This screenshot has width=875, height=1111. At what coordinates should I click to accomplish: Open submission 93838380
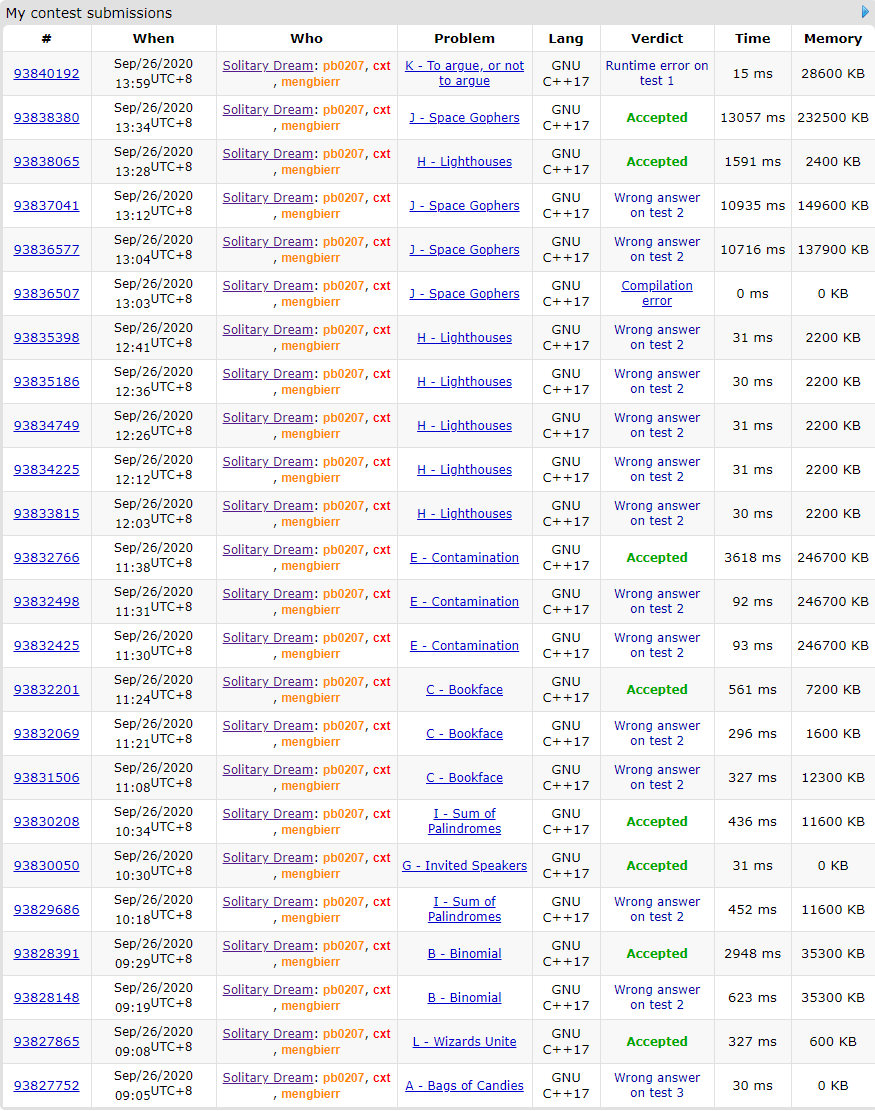(x=46, y=118)
